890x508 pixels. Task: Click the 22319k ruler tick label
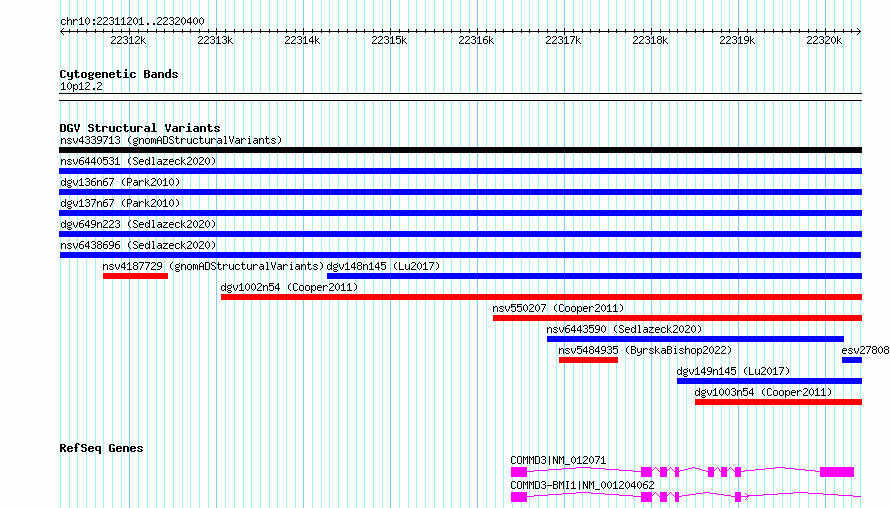point(737,40)
